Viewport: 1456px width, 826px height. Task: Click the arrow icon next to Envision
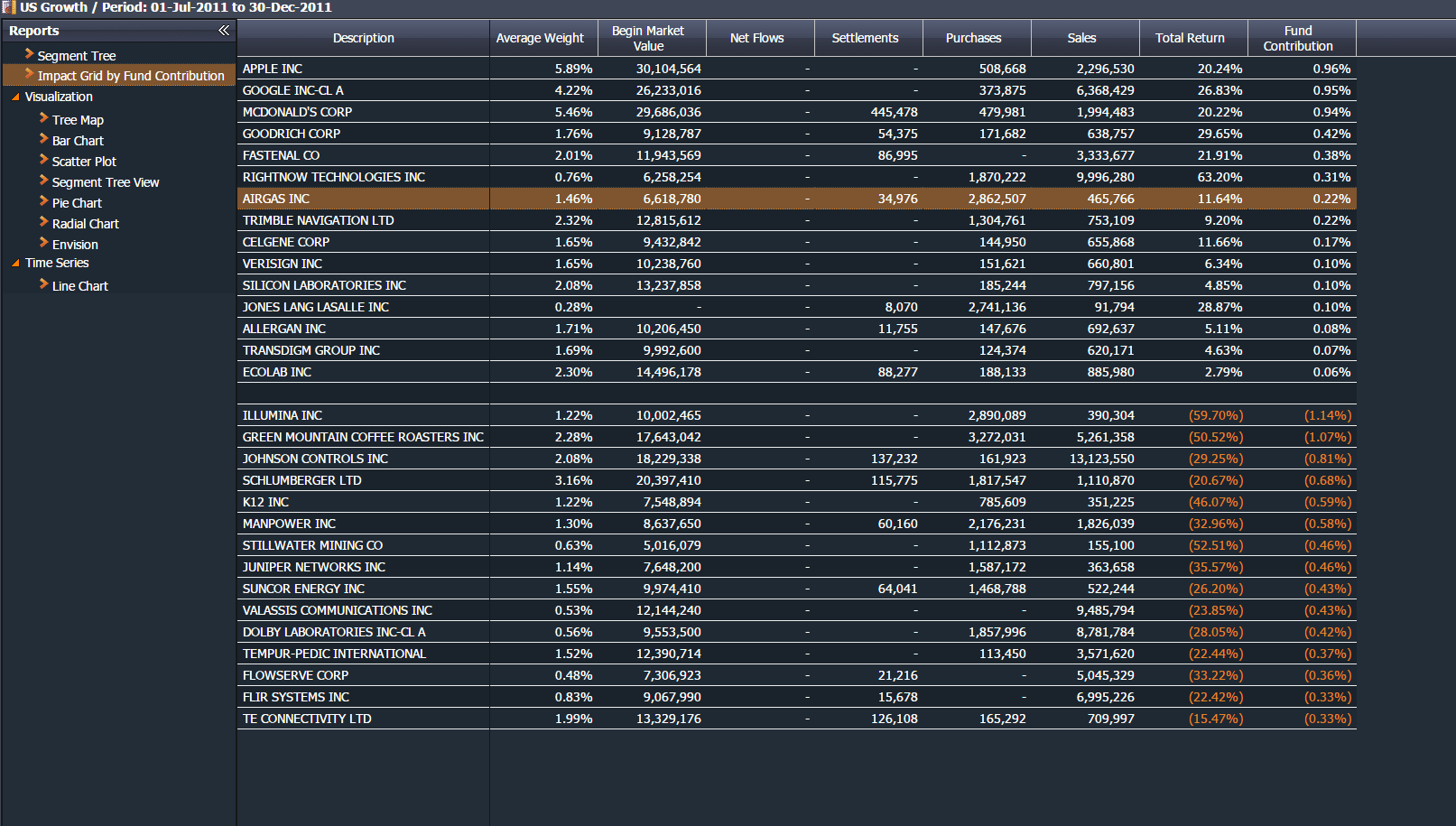point(44,243)
